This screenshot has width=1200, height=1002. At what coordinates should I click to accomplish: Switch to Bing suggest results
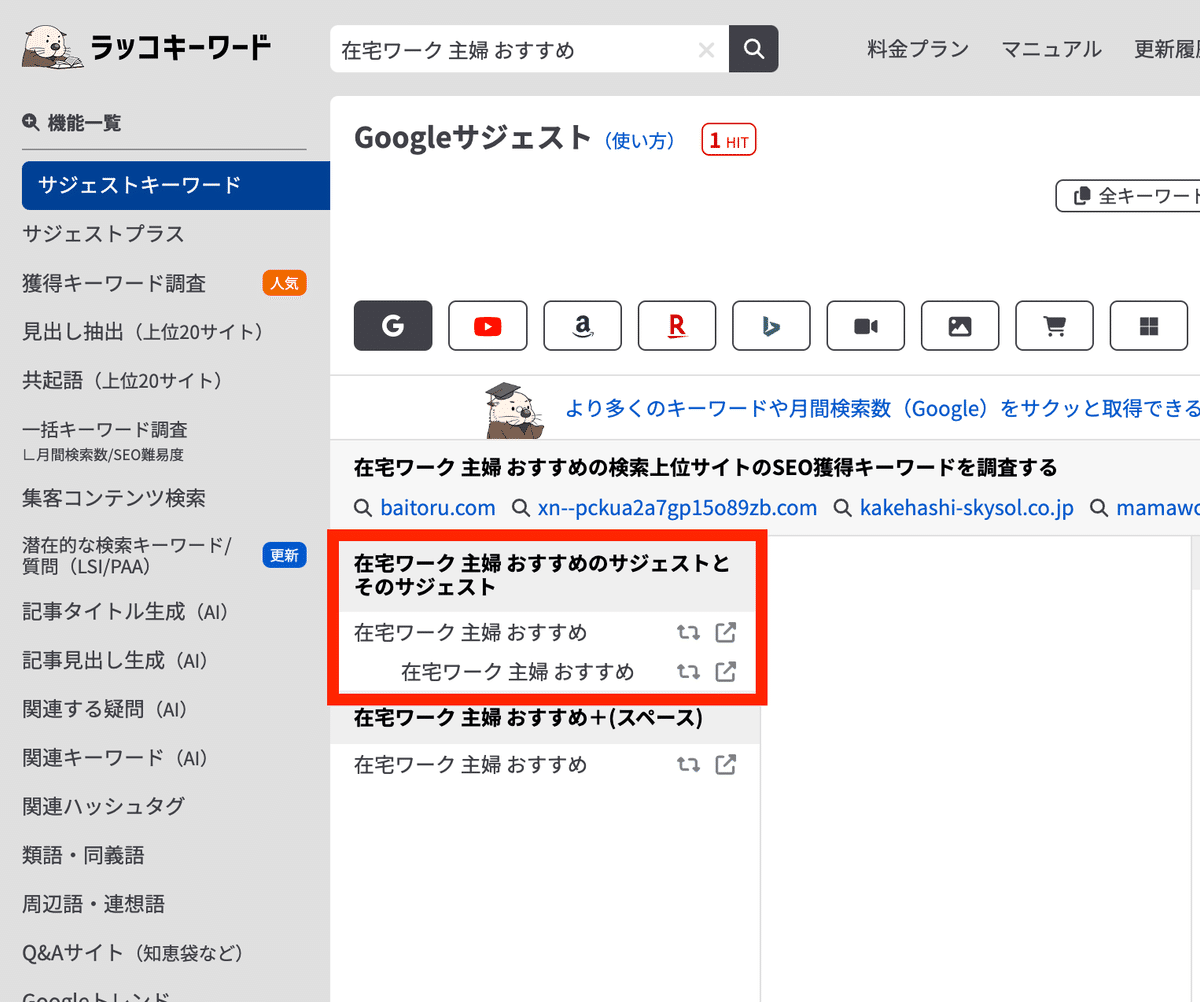click(771, 325)
